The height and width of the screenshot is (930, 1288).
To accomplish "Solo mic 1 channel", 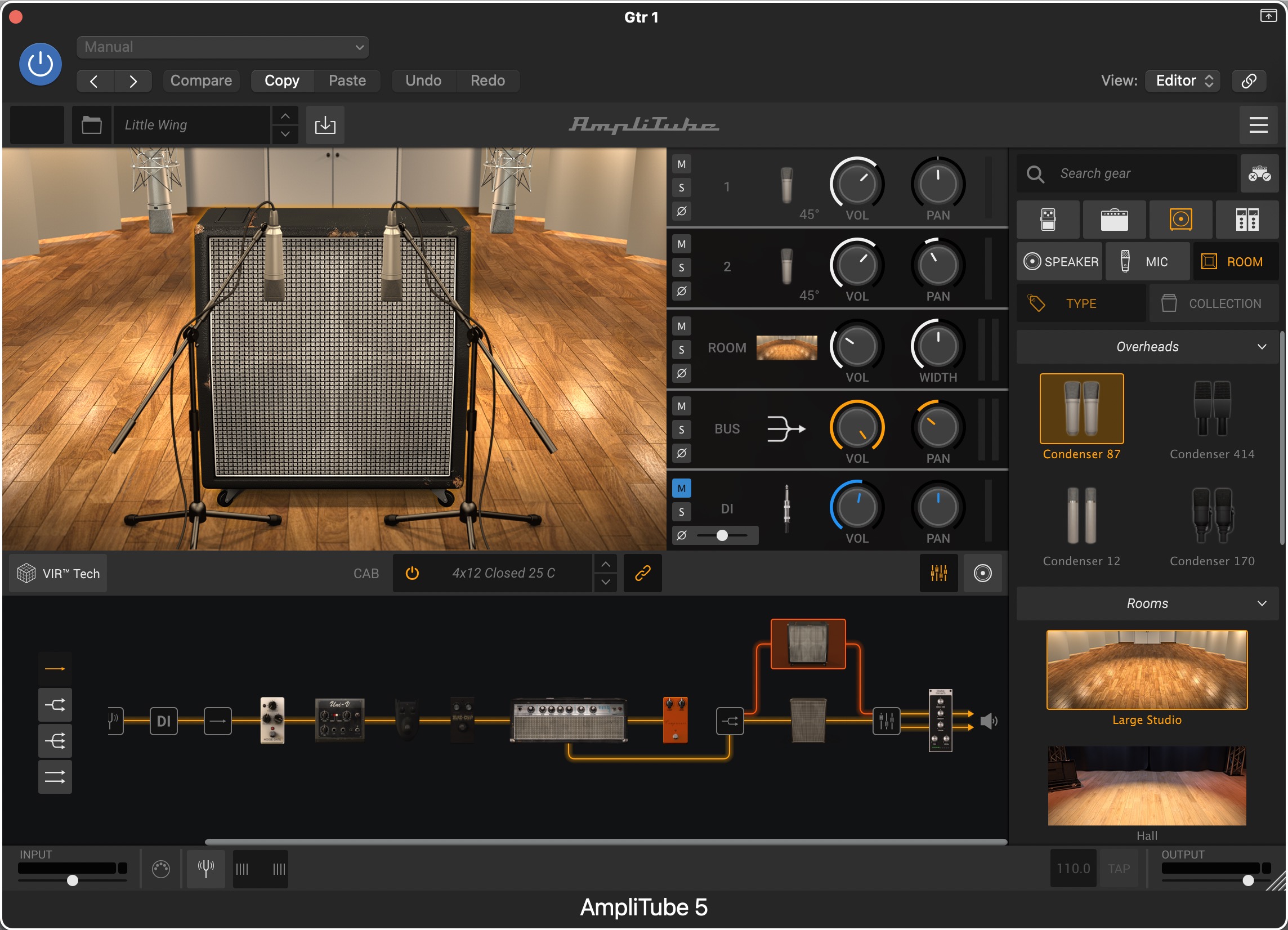I will point(682,187).
